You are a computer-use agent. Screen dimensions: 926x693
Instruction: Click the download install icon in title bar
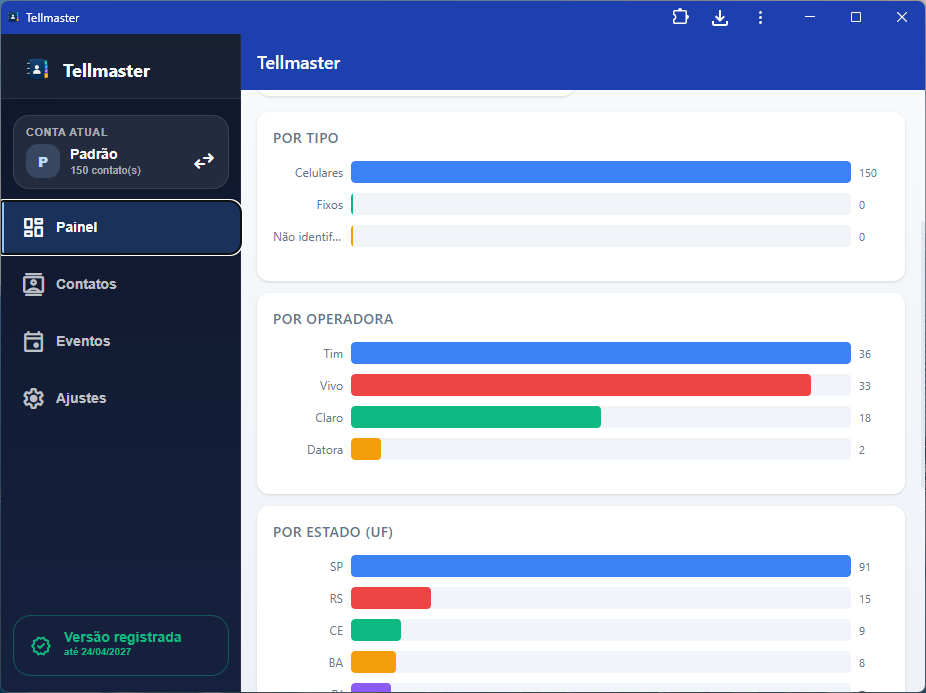pyautogui.click(x=720, y=18)
